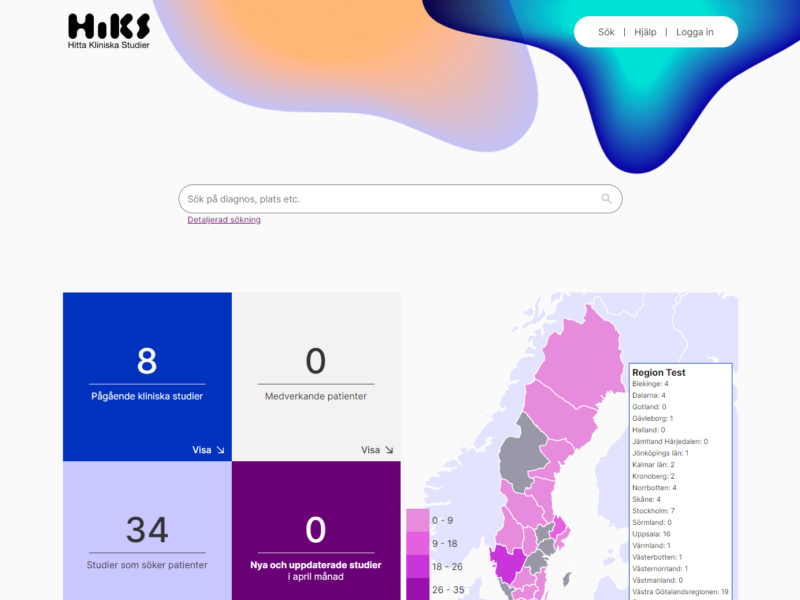Click the arrow icon in ongoing studies tile
This screenshot has width=800, height=600.
(x=220, y=450)
